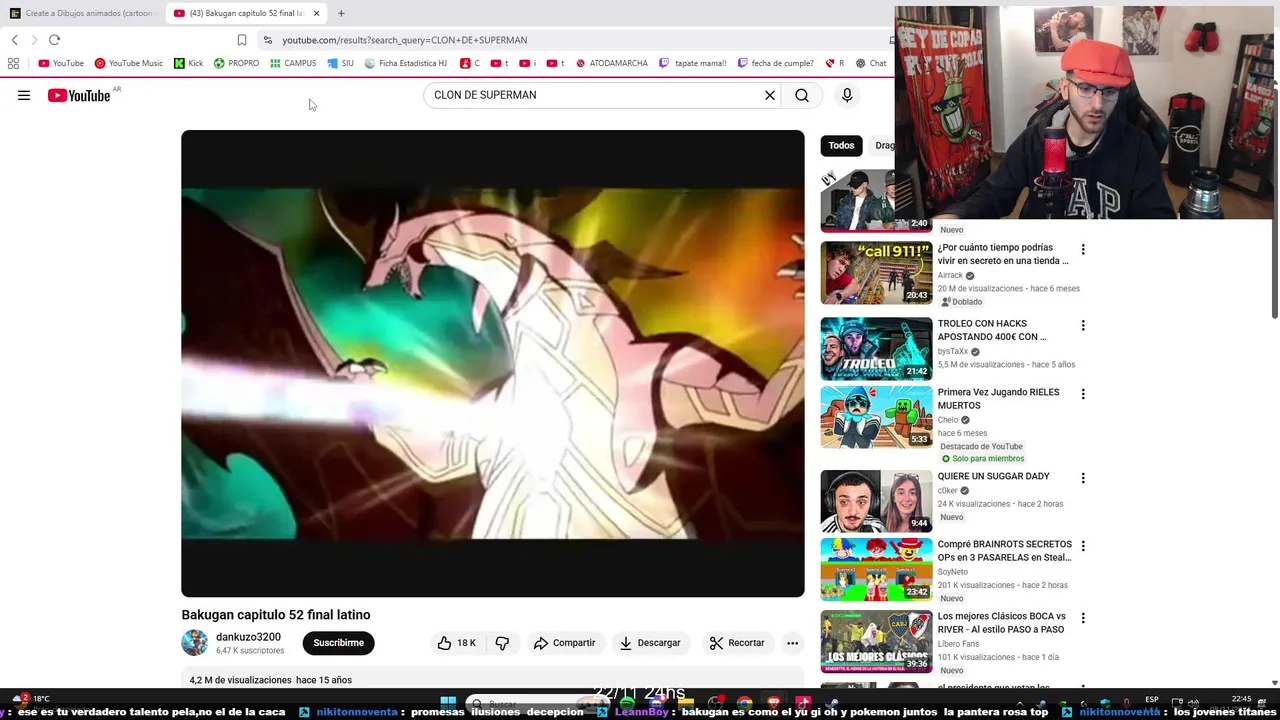Click the YouTube logo home link

[79, 95]
